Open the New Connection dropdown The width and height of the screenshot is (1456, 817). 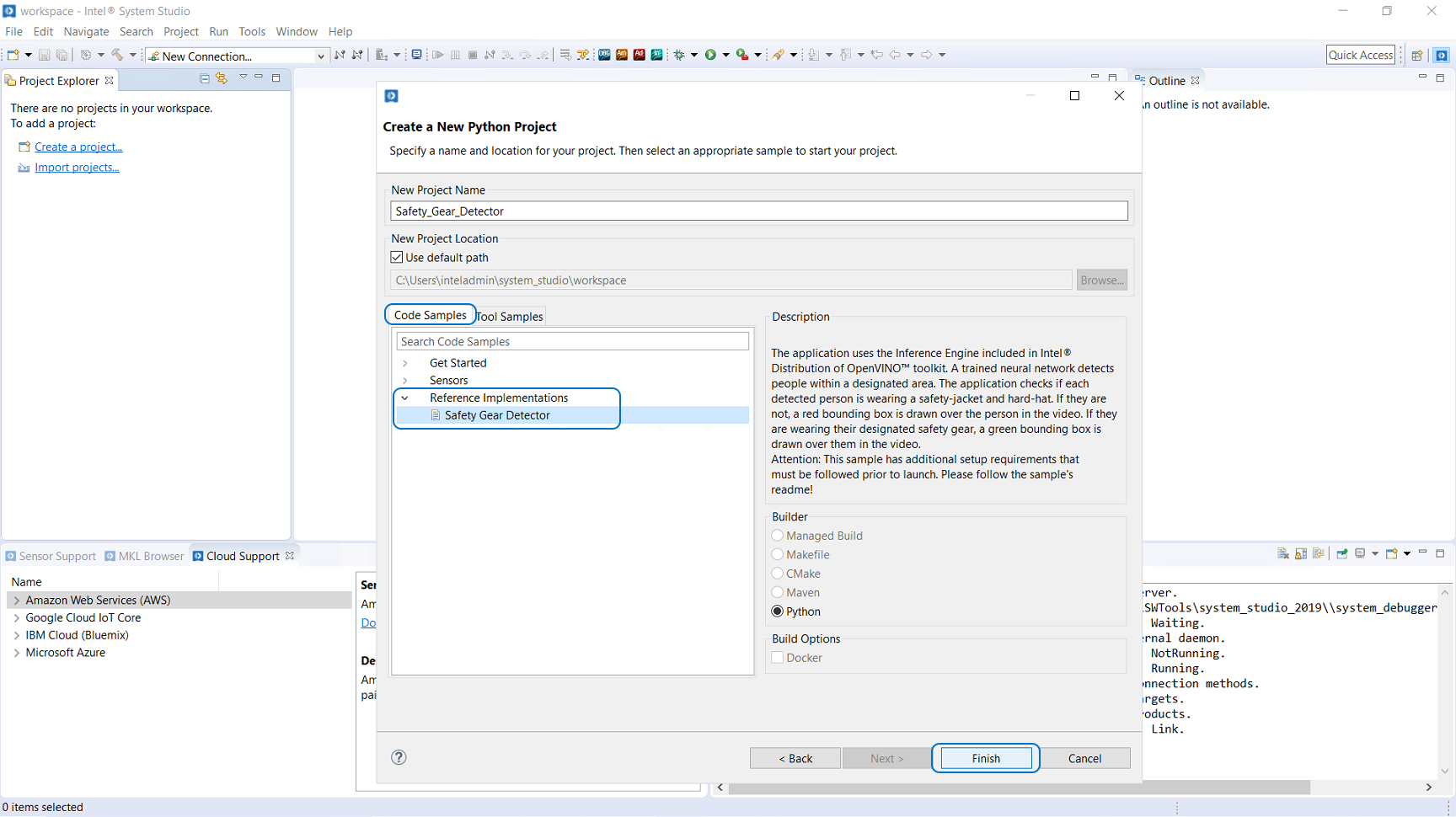coord(320,56)
